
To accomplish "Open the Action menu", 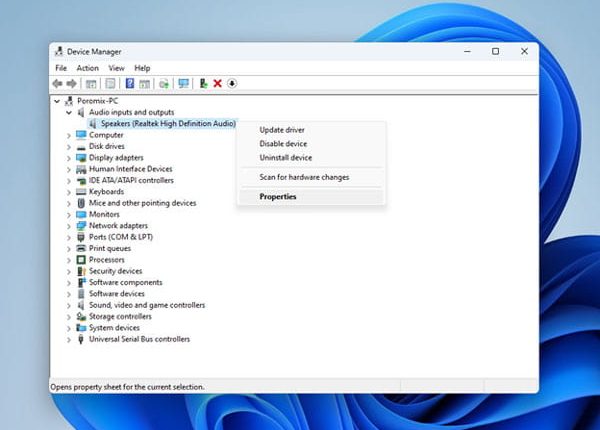I will tap(88, 68).
